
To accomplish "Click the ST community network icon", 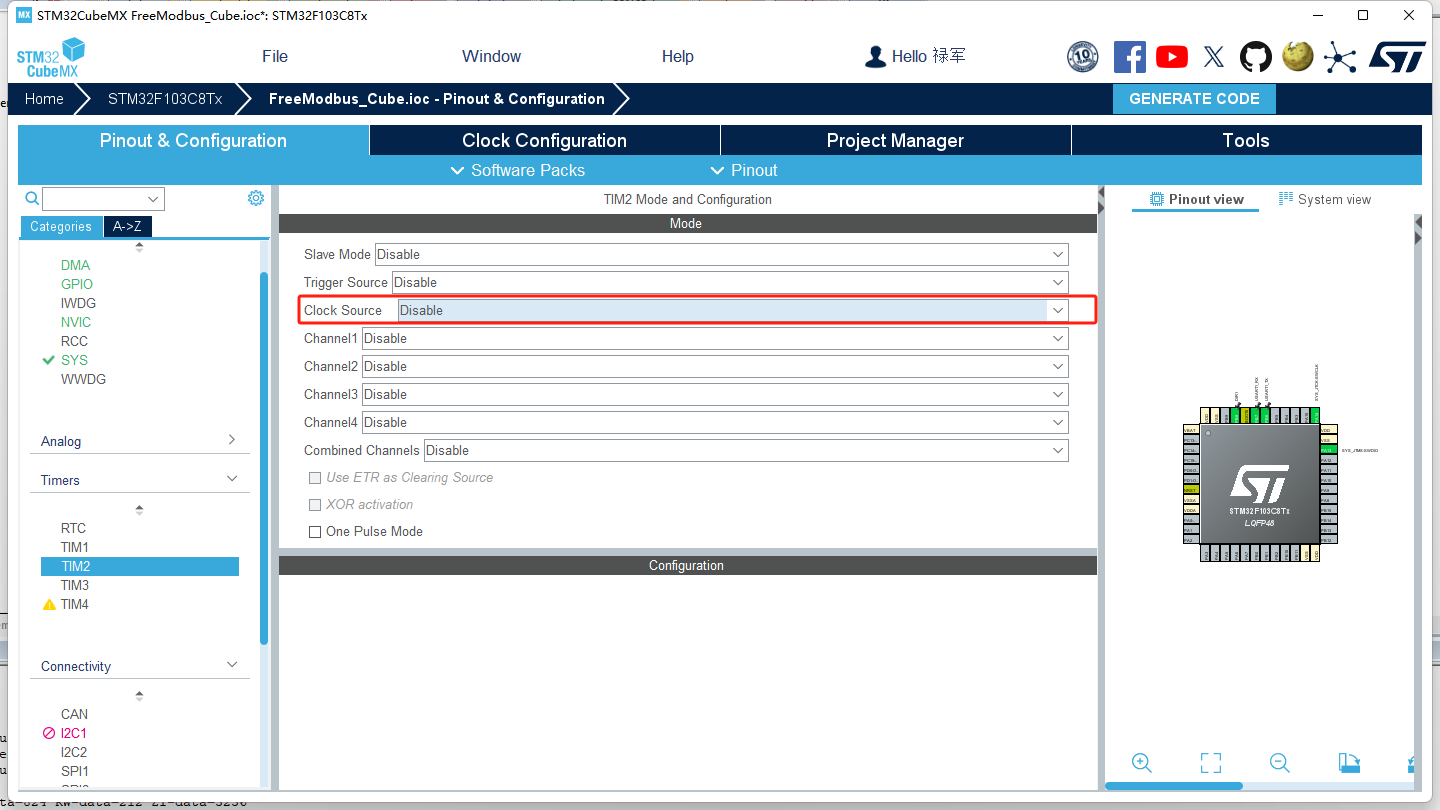I will coord(1340,57).
